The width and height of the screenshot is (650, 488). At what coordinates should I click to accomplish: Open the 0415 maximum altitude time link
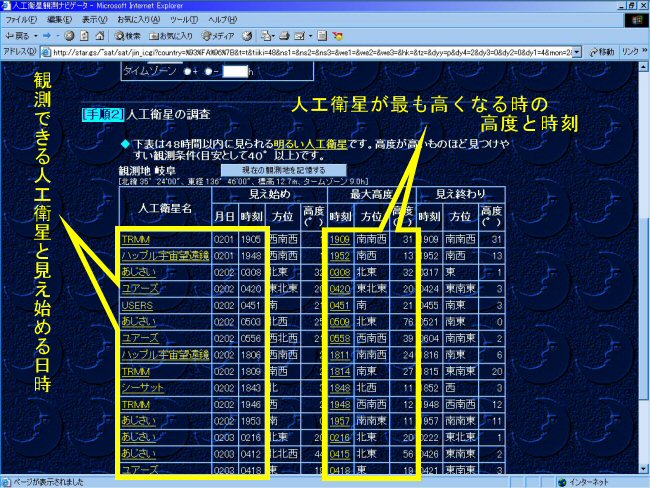[x=340, y=454]
